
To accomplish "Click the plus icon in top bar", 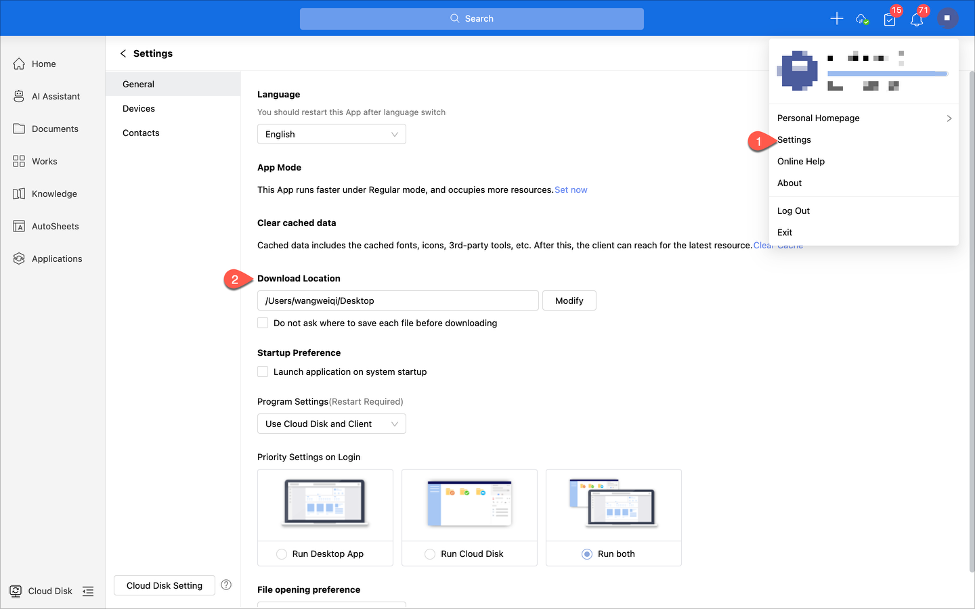I will 836,19.
